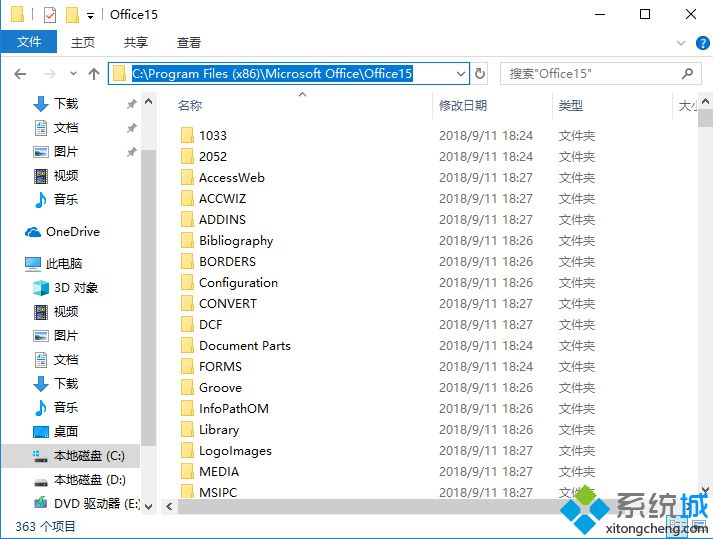Select the Library folder name

[x=219, y=429]
